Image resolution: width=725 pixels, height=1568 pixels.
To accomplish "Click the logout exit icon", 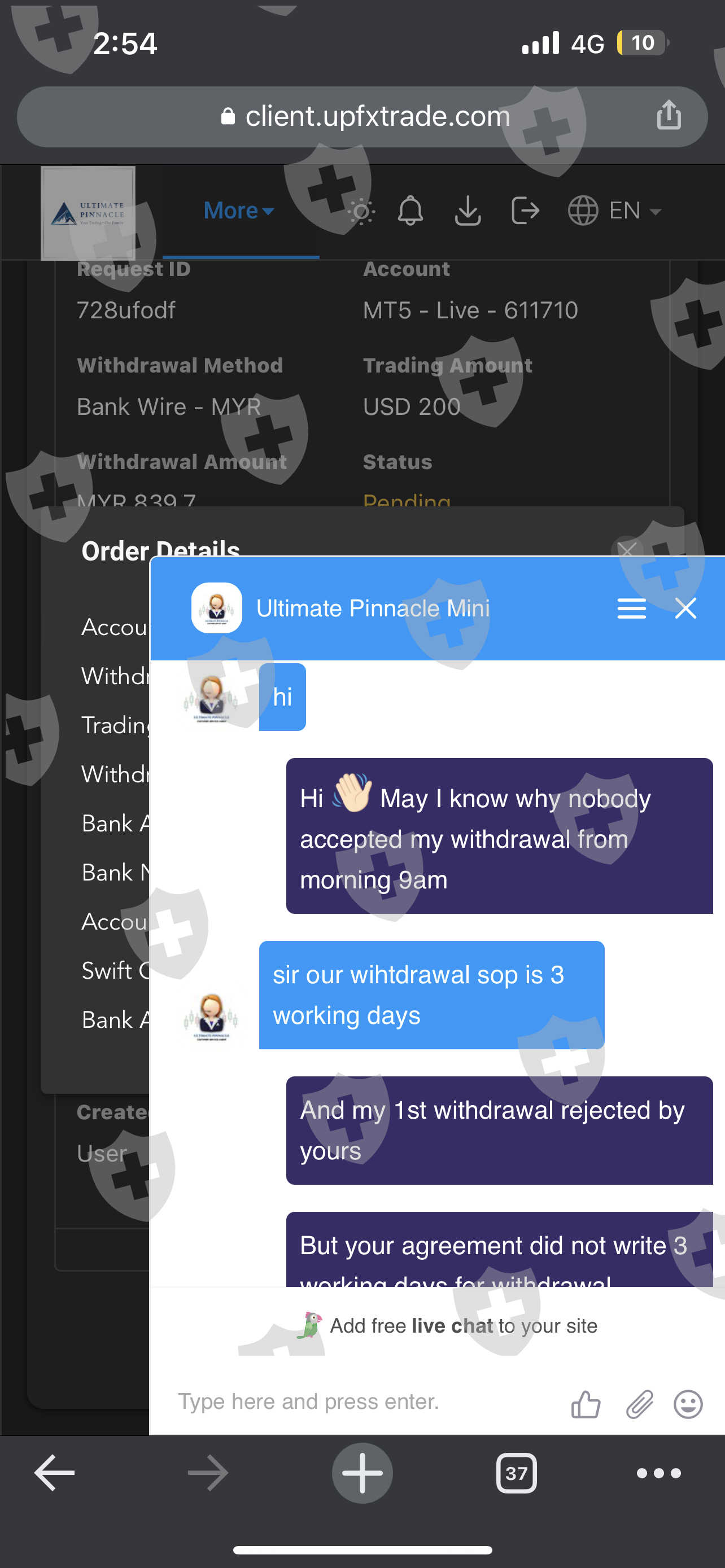I will click(525, 211).
